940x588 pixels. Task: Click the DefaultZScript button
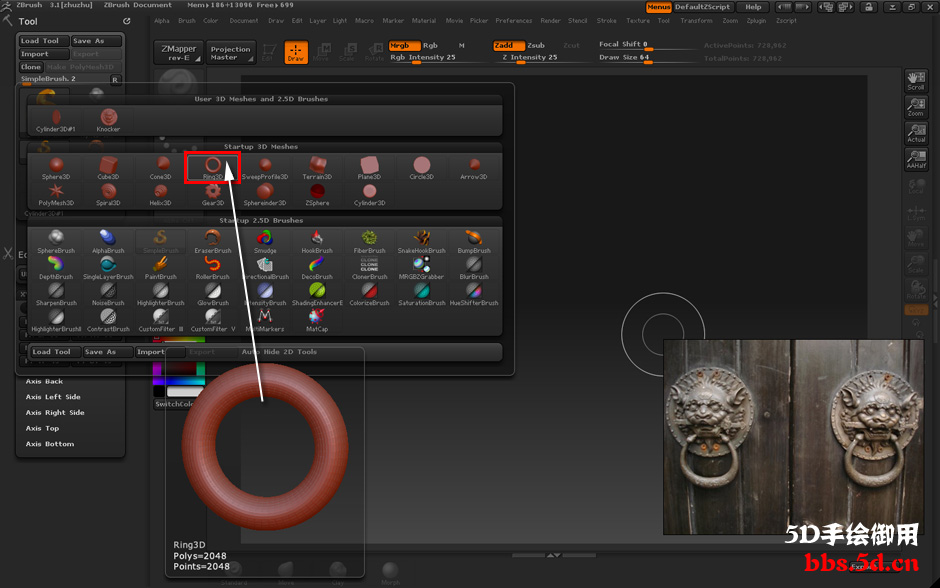[703, 7]
